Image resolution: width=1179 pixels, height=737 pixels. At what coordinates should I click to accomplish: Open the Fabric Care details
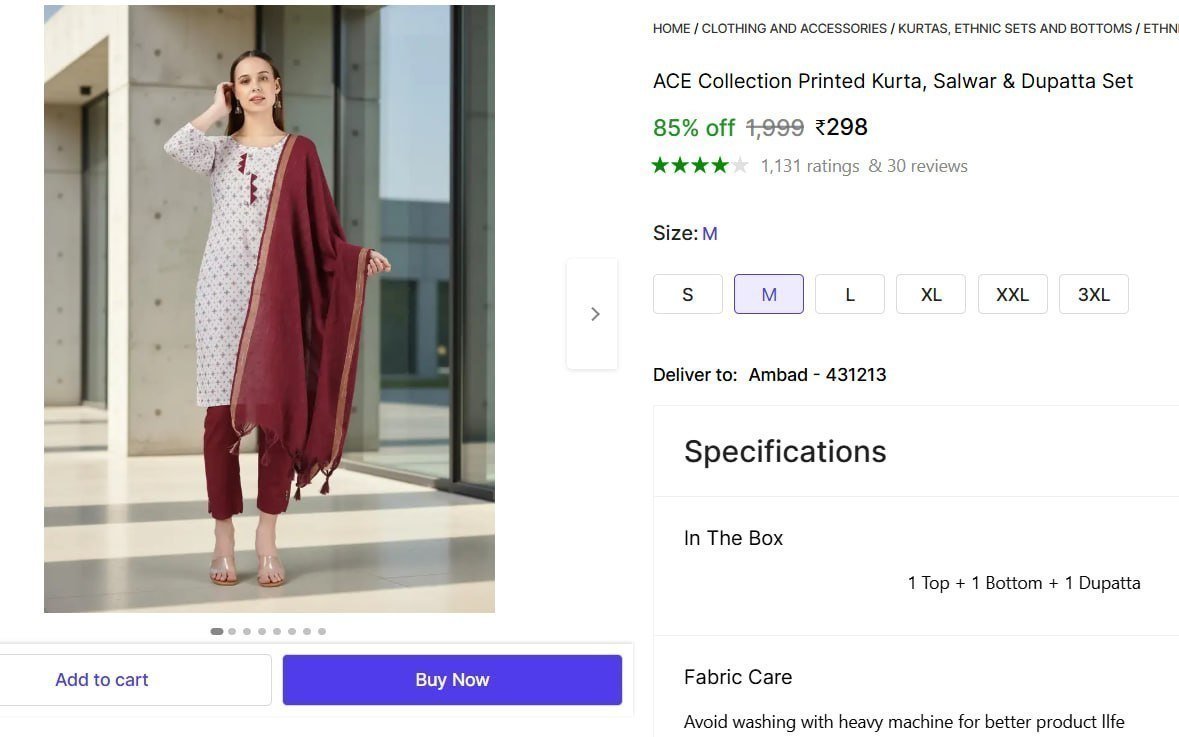[737, 677]
